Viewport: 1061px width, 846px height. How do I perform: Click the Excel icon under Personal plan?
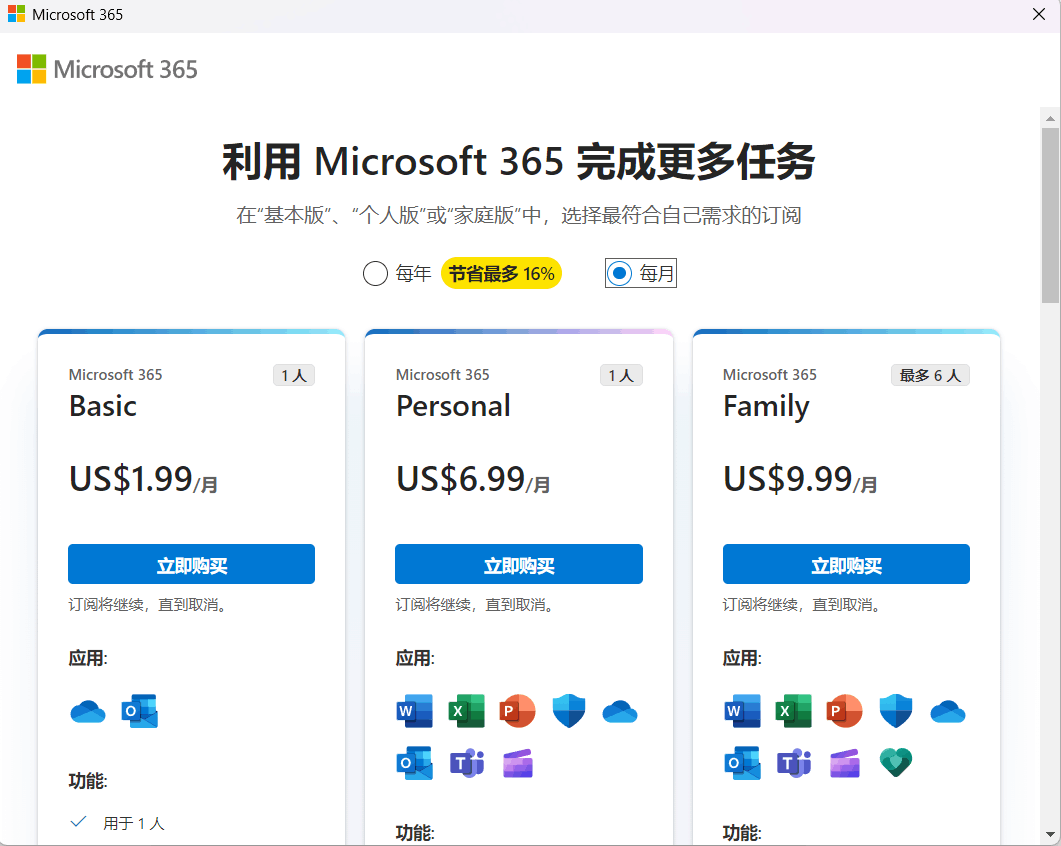pyautogui.click(x=466, y=710)
